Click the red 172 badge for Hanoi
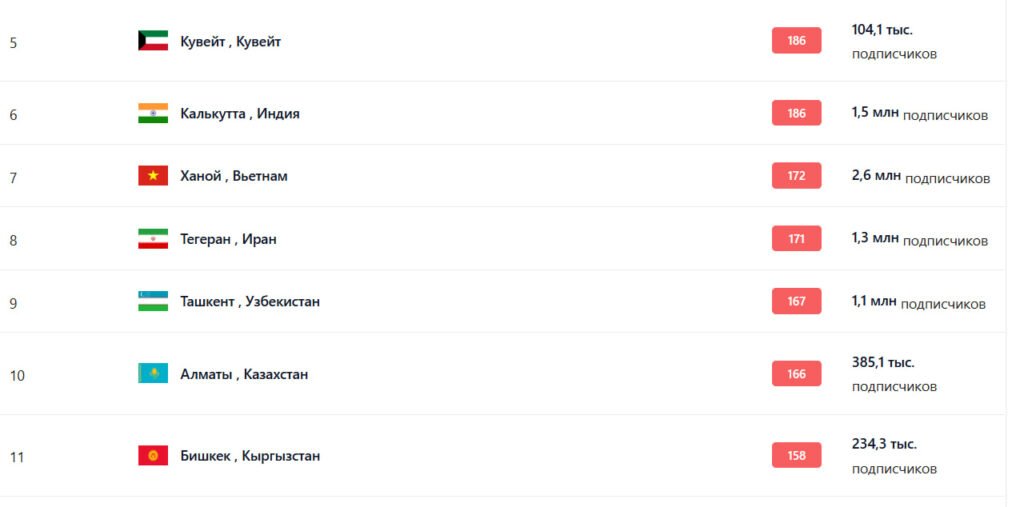This screenshot has height=507, width=1024. 796,176
